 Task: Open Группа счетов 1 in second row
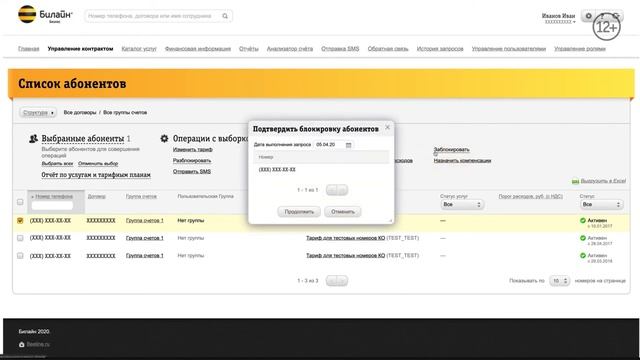click(144, 238)
